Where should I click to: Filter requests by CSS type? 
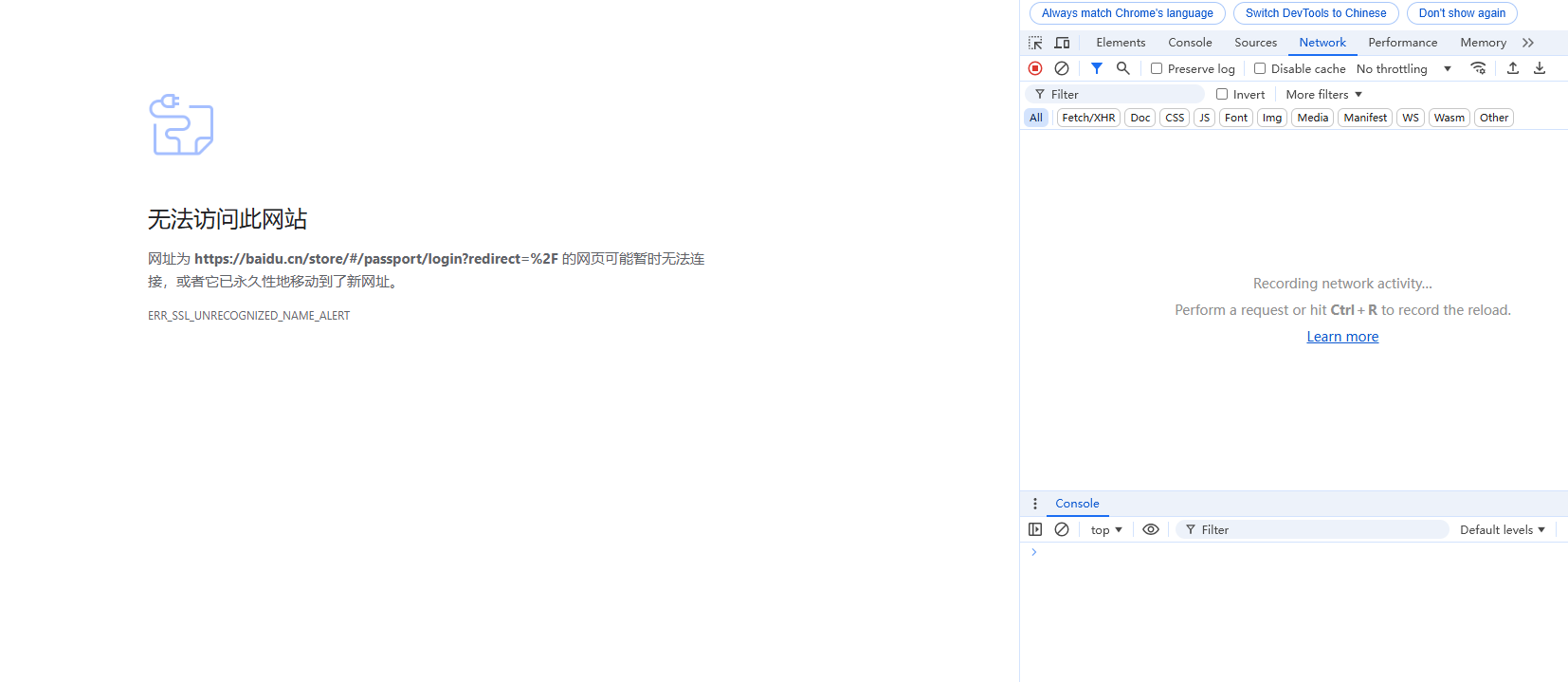pos(1175,118)
